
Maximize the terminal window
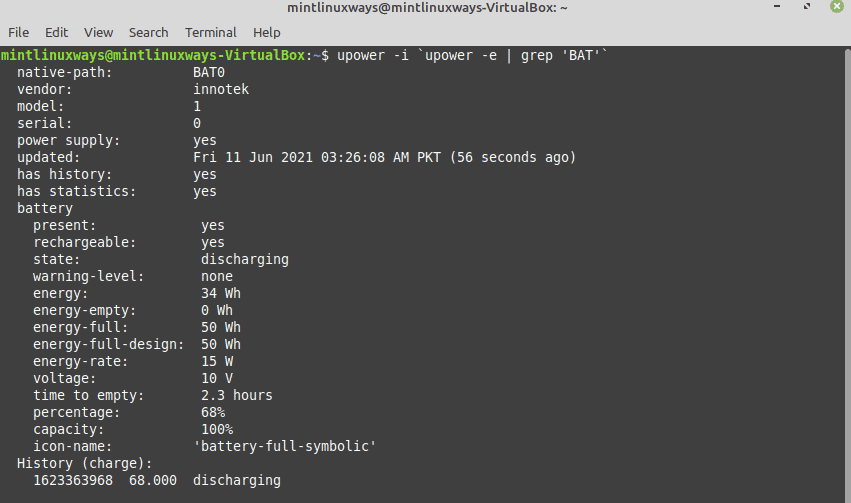(806, 7)
